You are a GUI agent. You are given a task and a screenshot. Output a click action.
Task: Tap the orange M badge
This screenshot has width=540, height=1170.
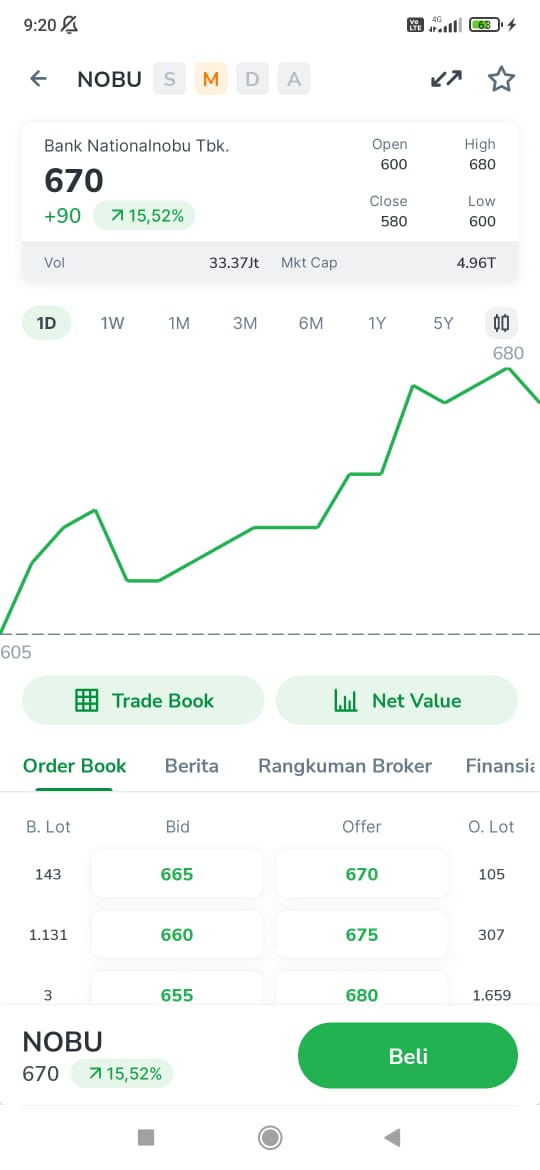tap(211, 79)
